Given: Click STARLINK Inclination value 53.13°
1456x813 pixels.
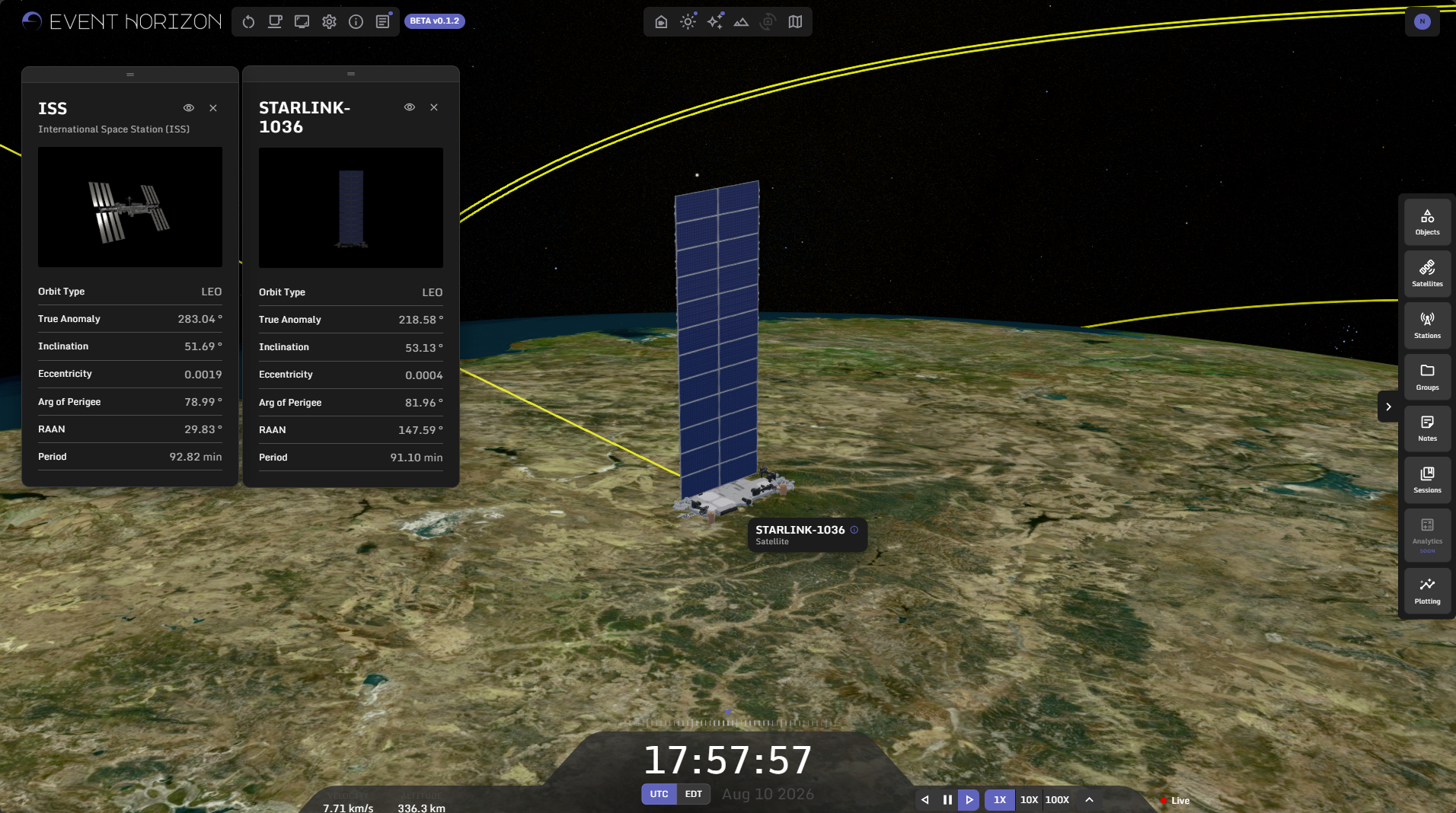Looking at the screenshot, I should 423,348.
